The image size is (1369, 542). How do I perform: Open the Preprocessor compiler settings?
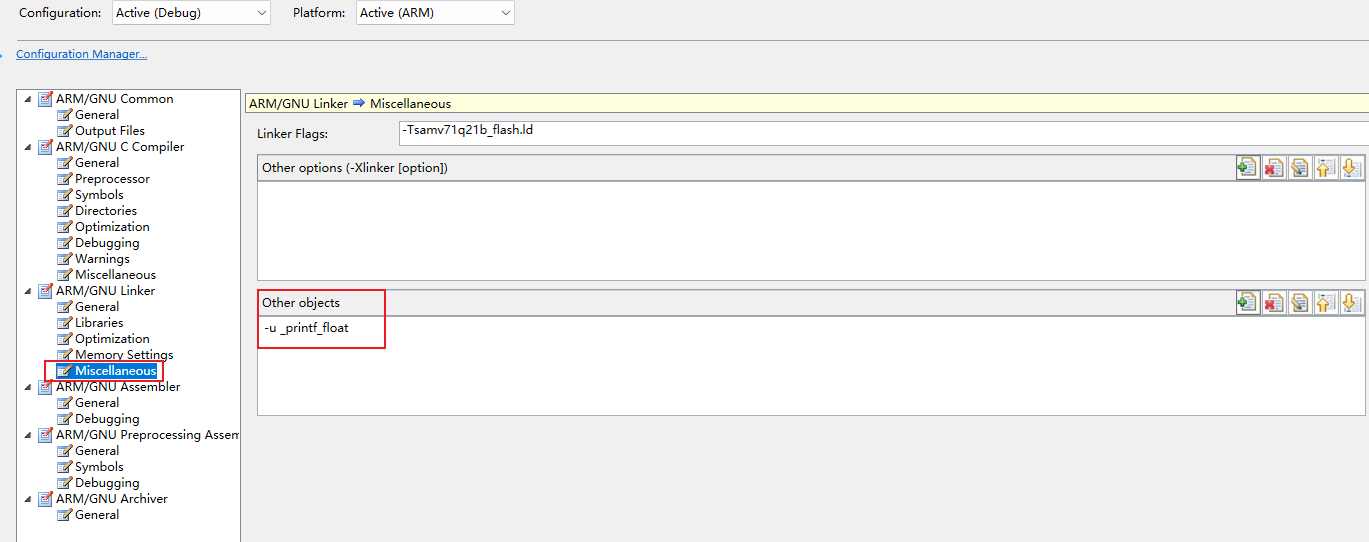[x=112, y=179]
